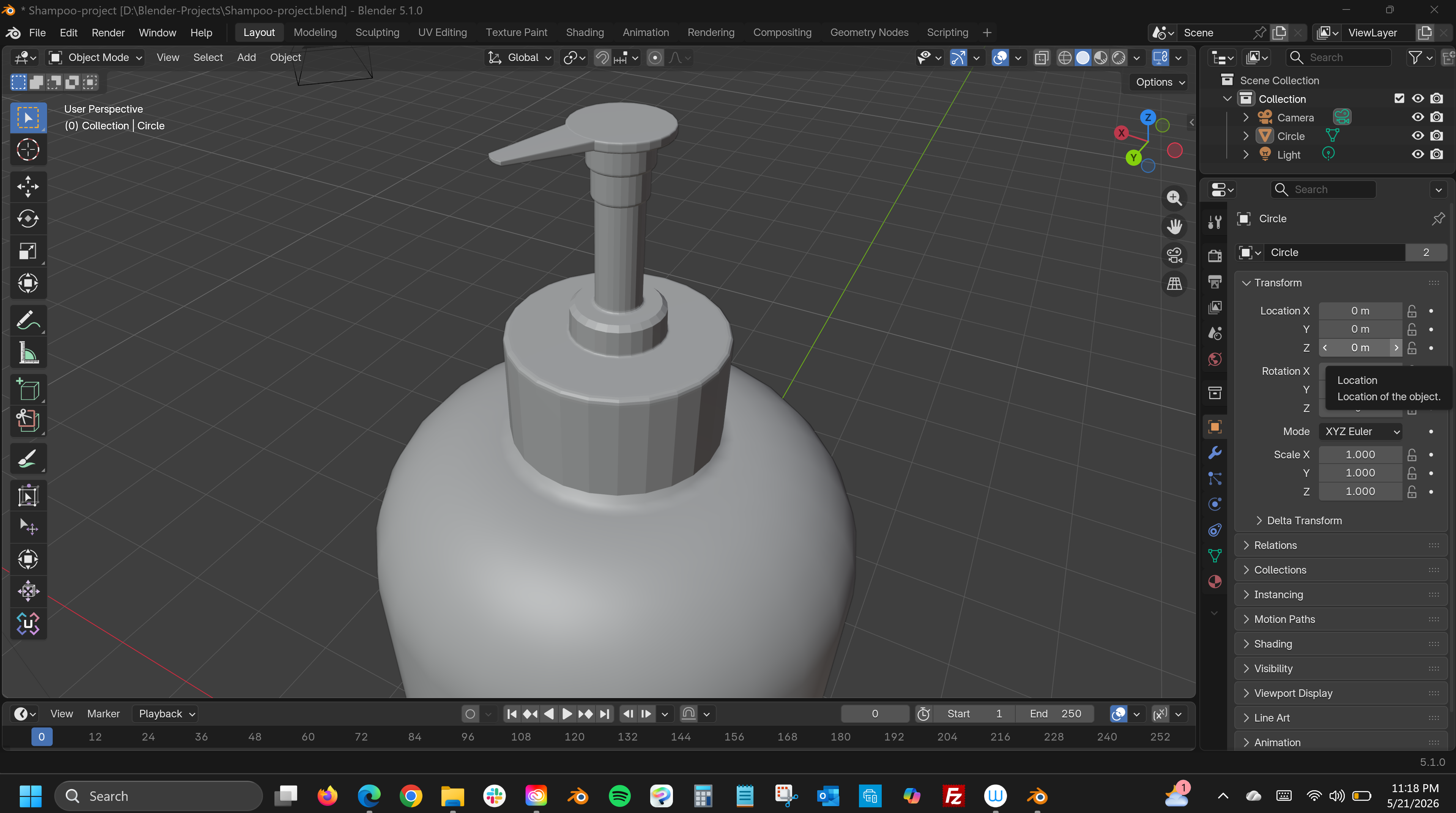
Task: Select the Transform tool
Action: point(28,284)
